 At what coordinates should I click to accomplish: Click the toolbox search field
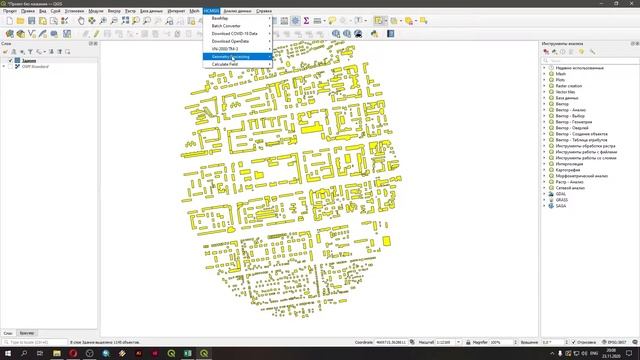click(x=590, y=60)
